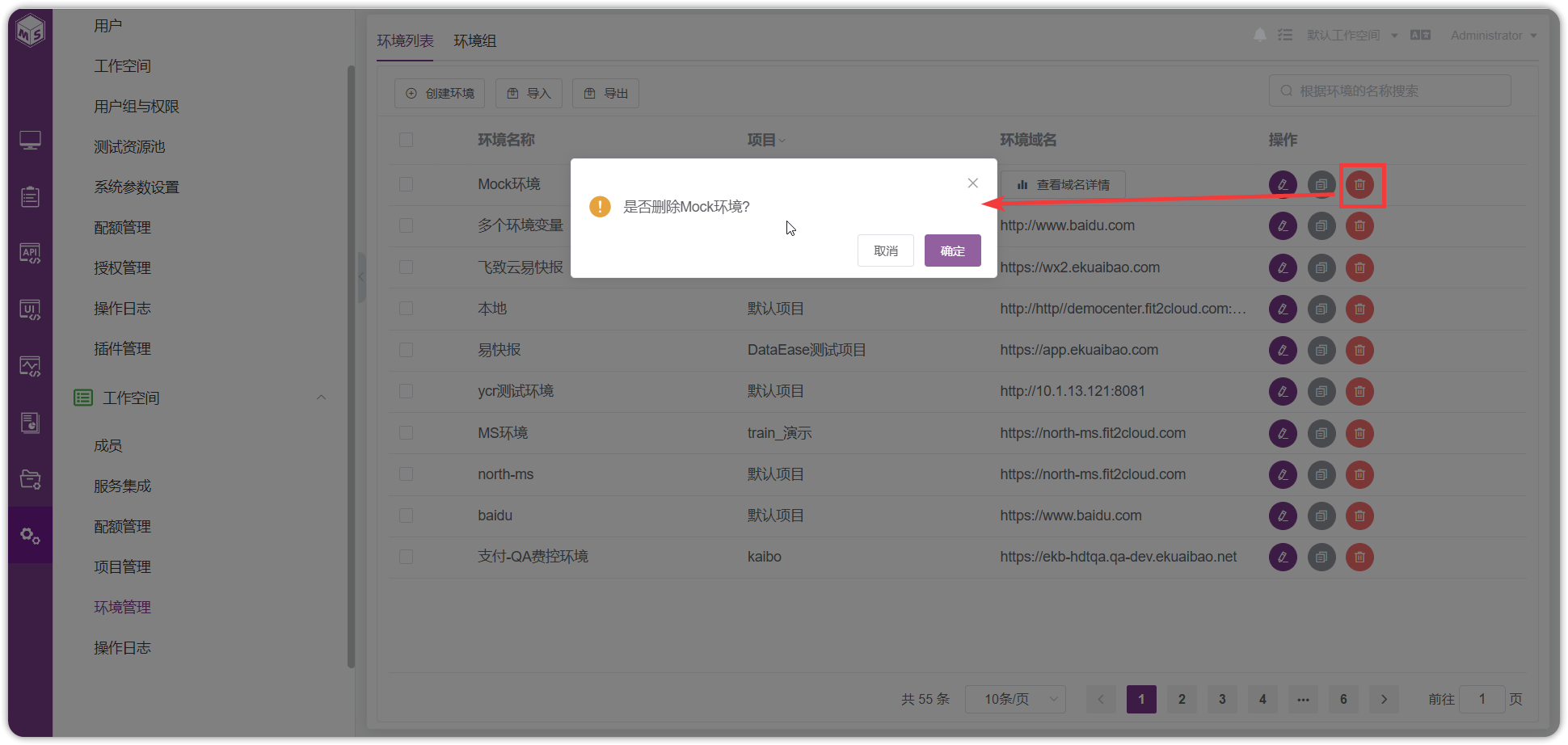Viewport: 1568px width, 745px height.
Task: Open the language switch icon
Action: point(1420,35)
